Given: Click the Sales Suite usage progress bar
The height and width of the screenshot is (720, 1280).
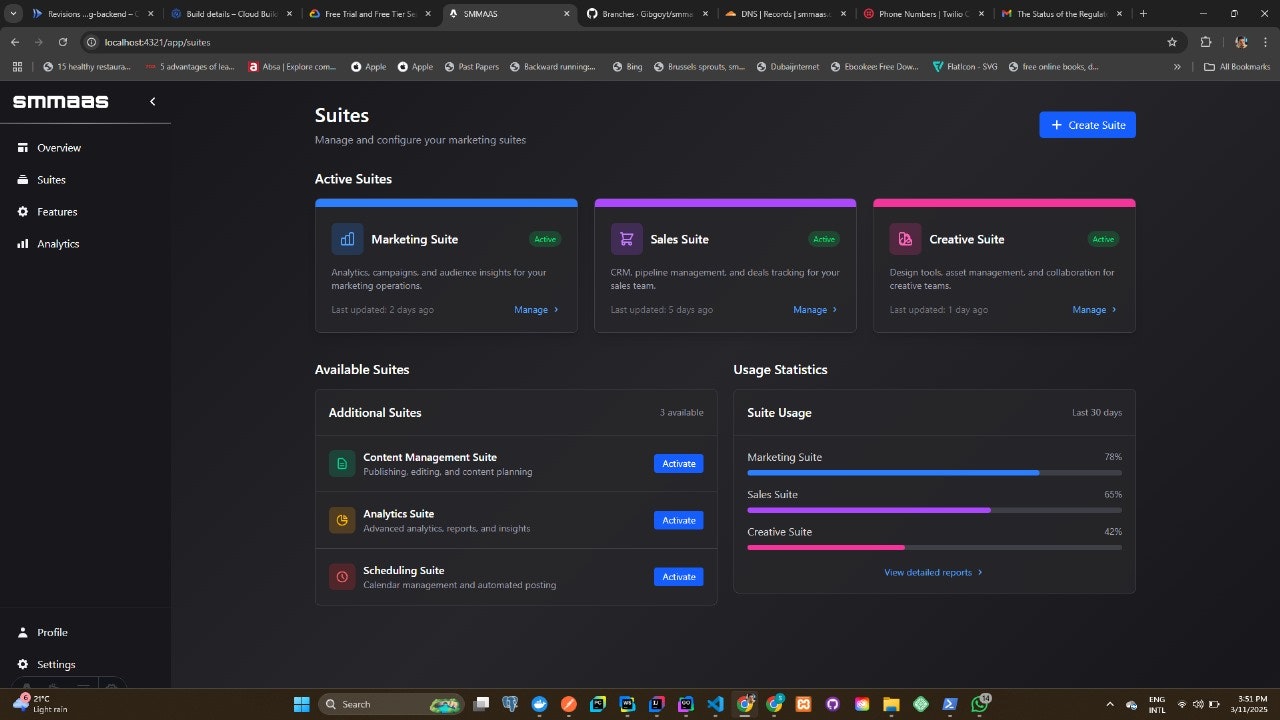Looking at the screenshot, I should 934,510.
